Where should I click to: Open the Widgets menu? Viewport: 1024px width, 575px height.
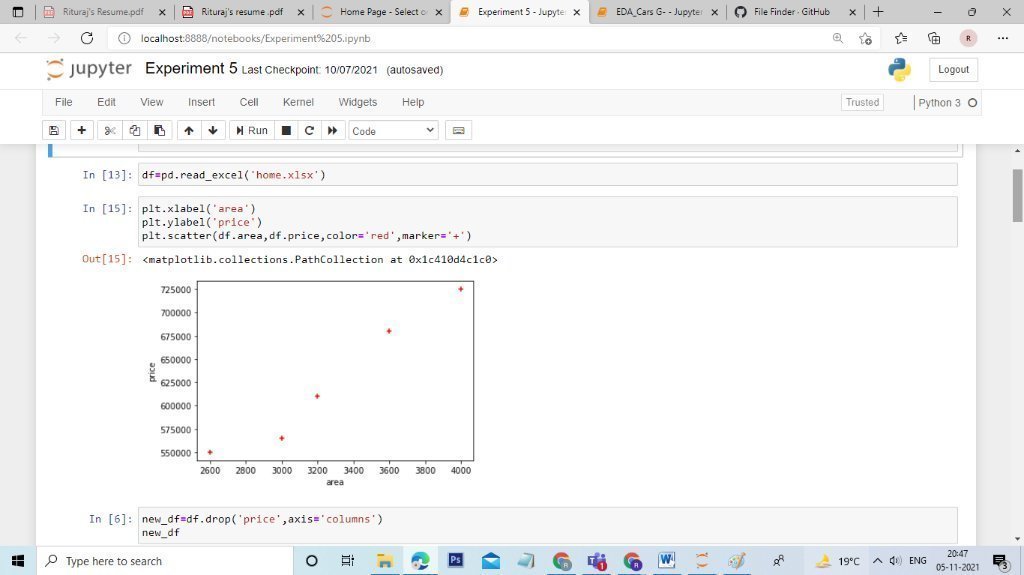click(x=358, y=102)
